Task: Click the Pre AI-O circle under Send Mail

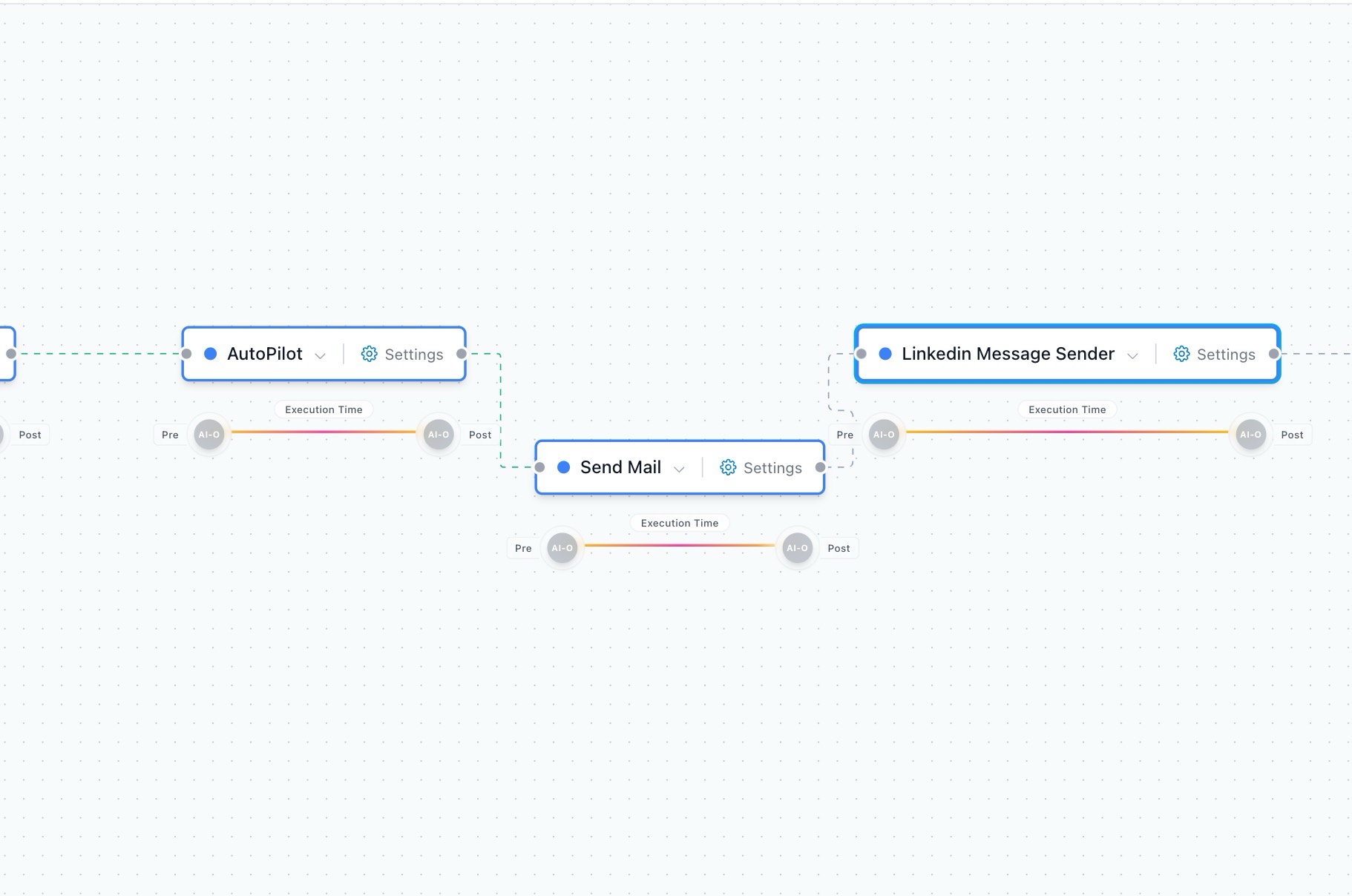Action: (562, 548)
